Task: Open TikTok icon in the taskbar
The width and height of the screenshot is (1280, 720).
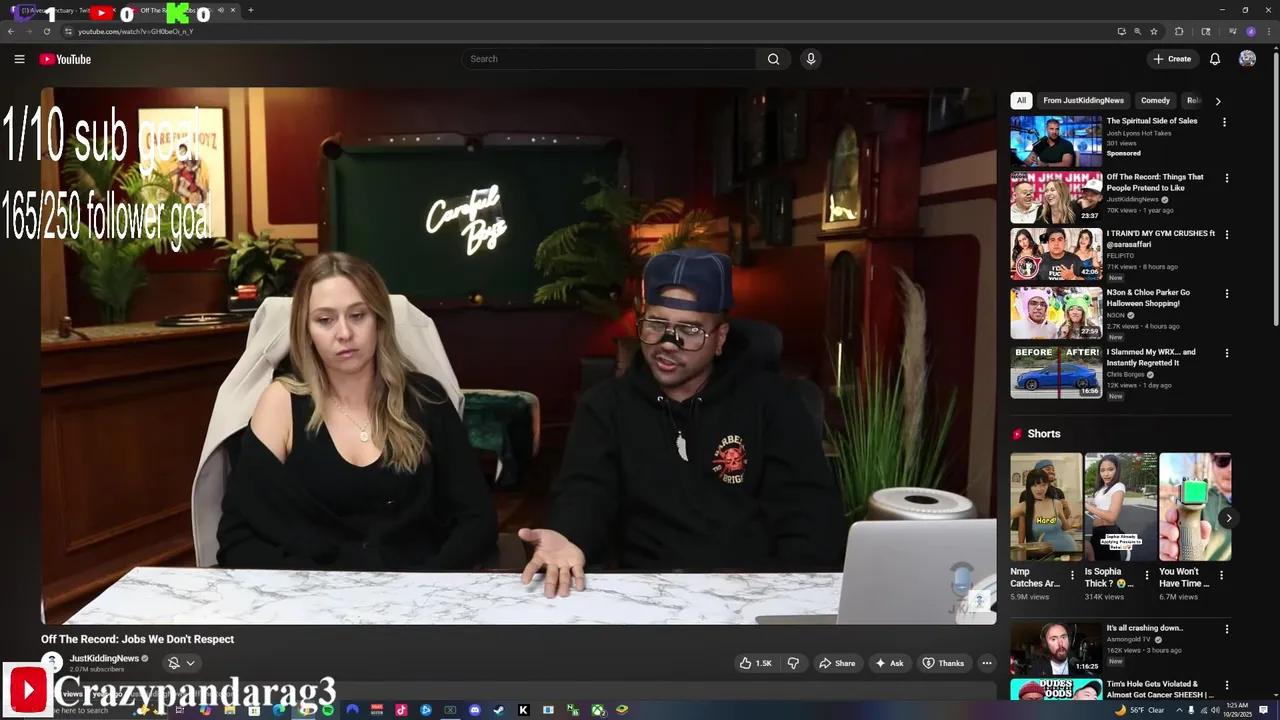Action: pyautogui.click(x=401, y=710)
